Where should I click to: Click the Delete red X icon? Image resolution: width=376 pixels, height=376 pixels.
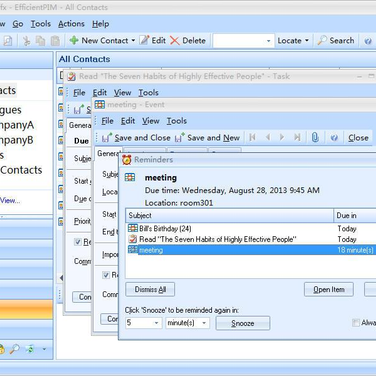(175, 41)
